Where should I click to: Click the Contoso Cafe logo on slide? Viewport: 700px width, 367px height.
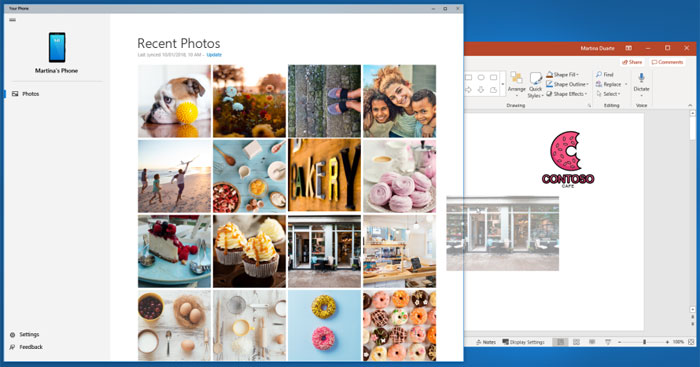point(568,159)
